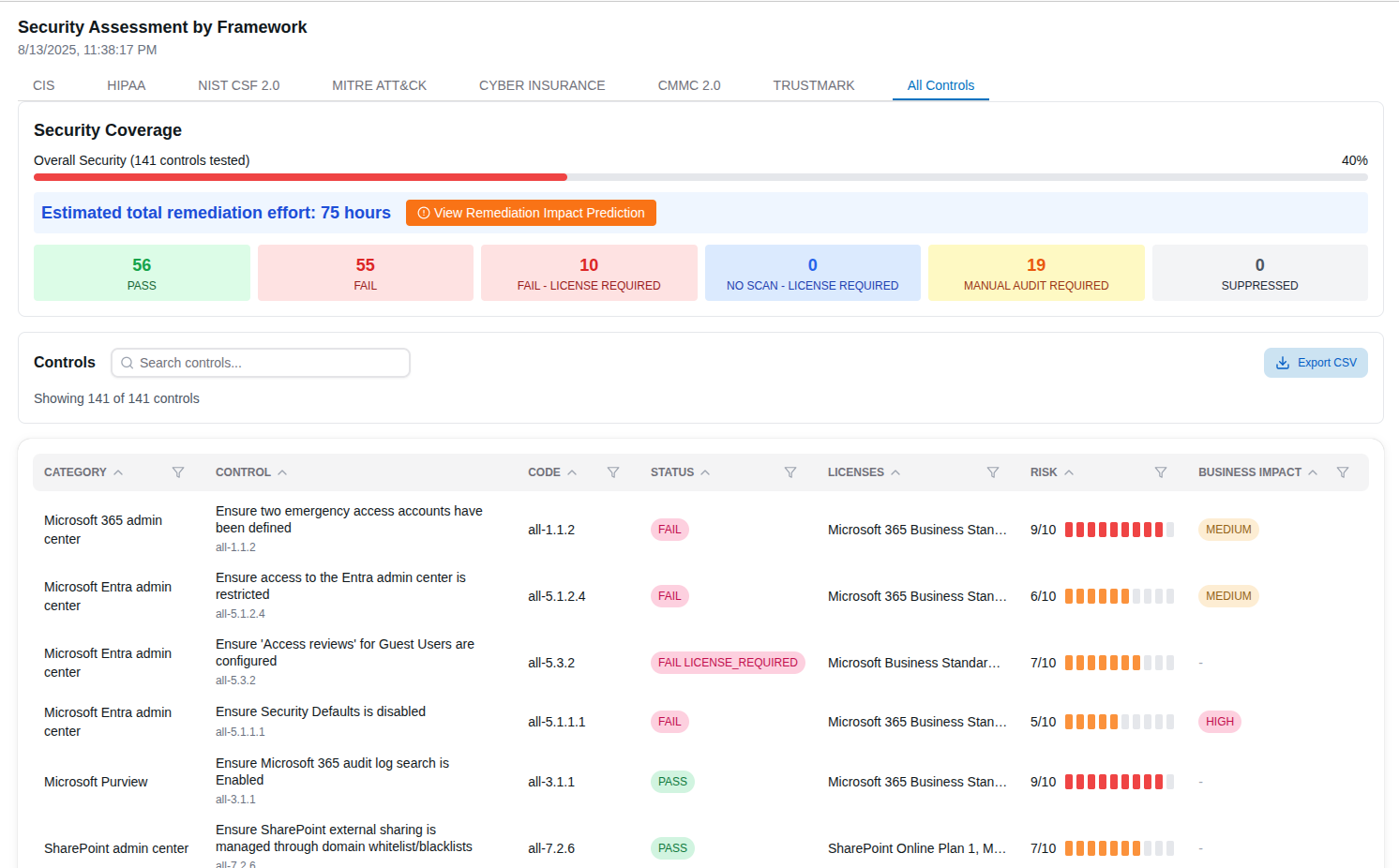Click the filter icon on the Code column

pyautogui.click(x=613, y=472)
